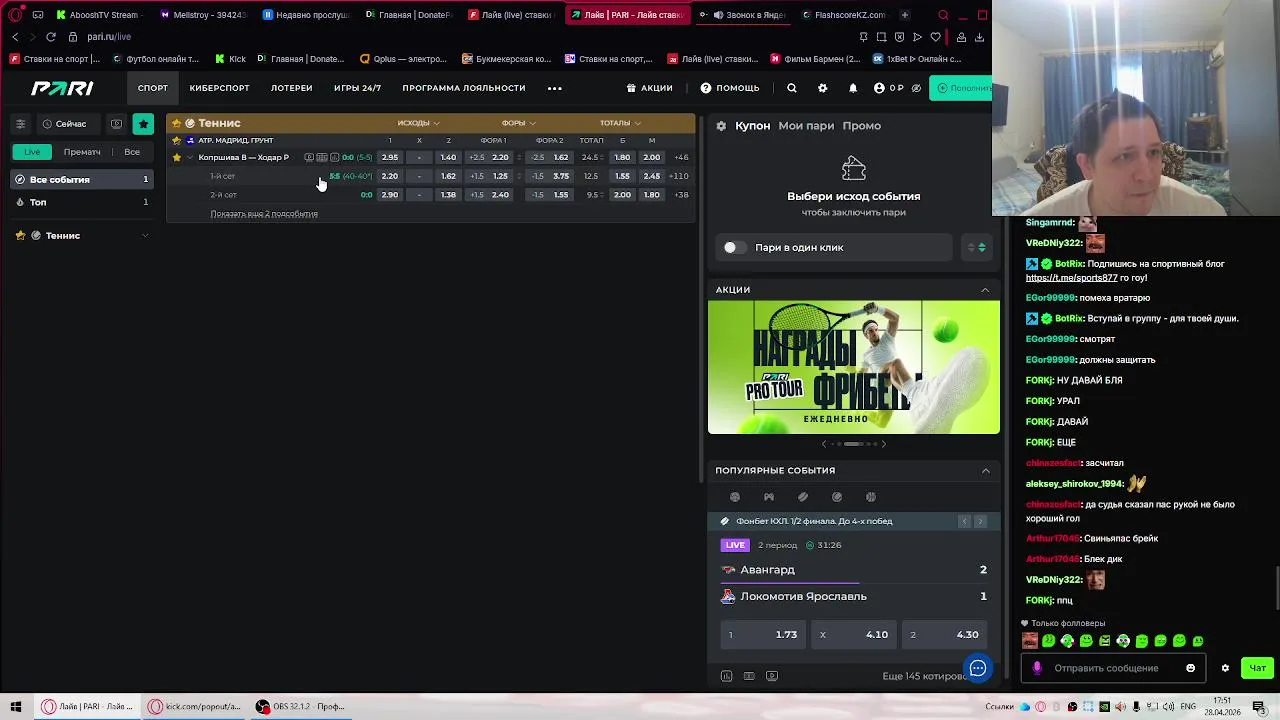Toggle Пари в один клик switch
Image resolution: width=1280 pixels, height=720 pixels.
point(734,247)
